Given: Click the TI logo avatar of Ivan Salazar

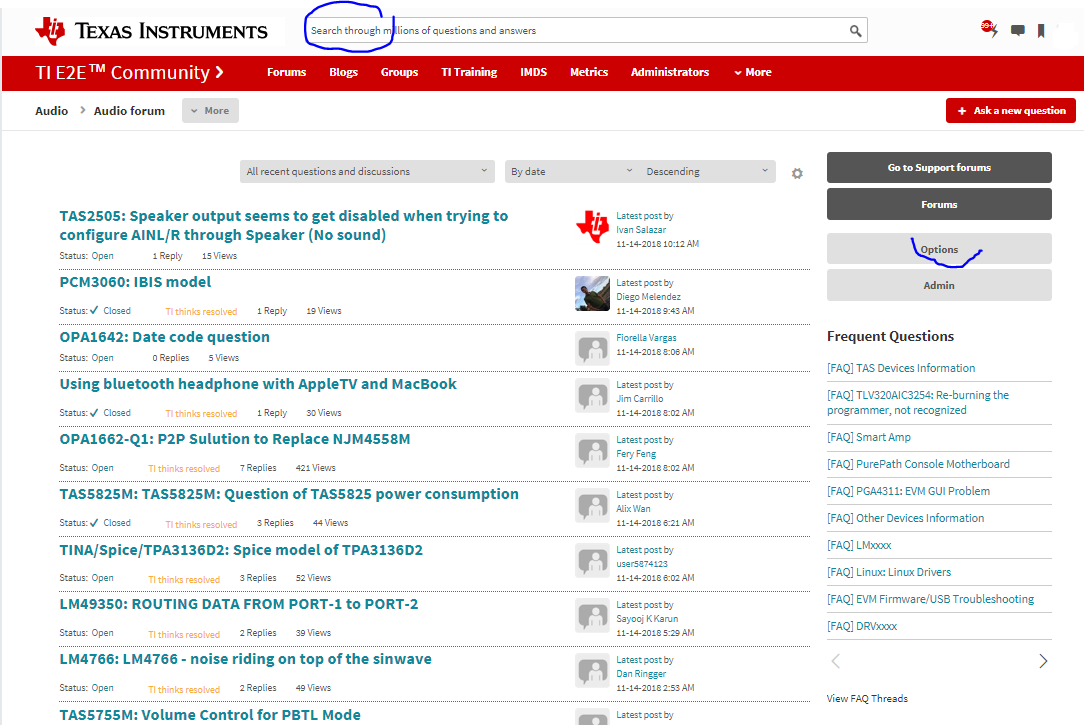Looking at the screenshot, I should pyautogui.click(x=592, y=226).
